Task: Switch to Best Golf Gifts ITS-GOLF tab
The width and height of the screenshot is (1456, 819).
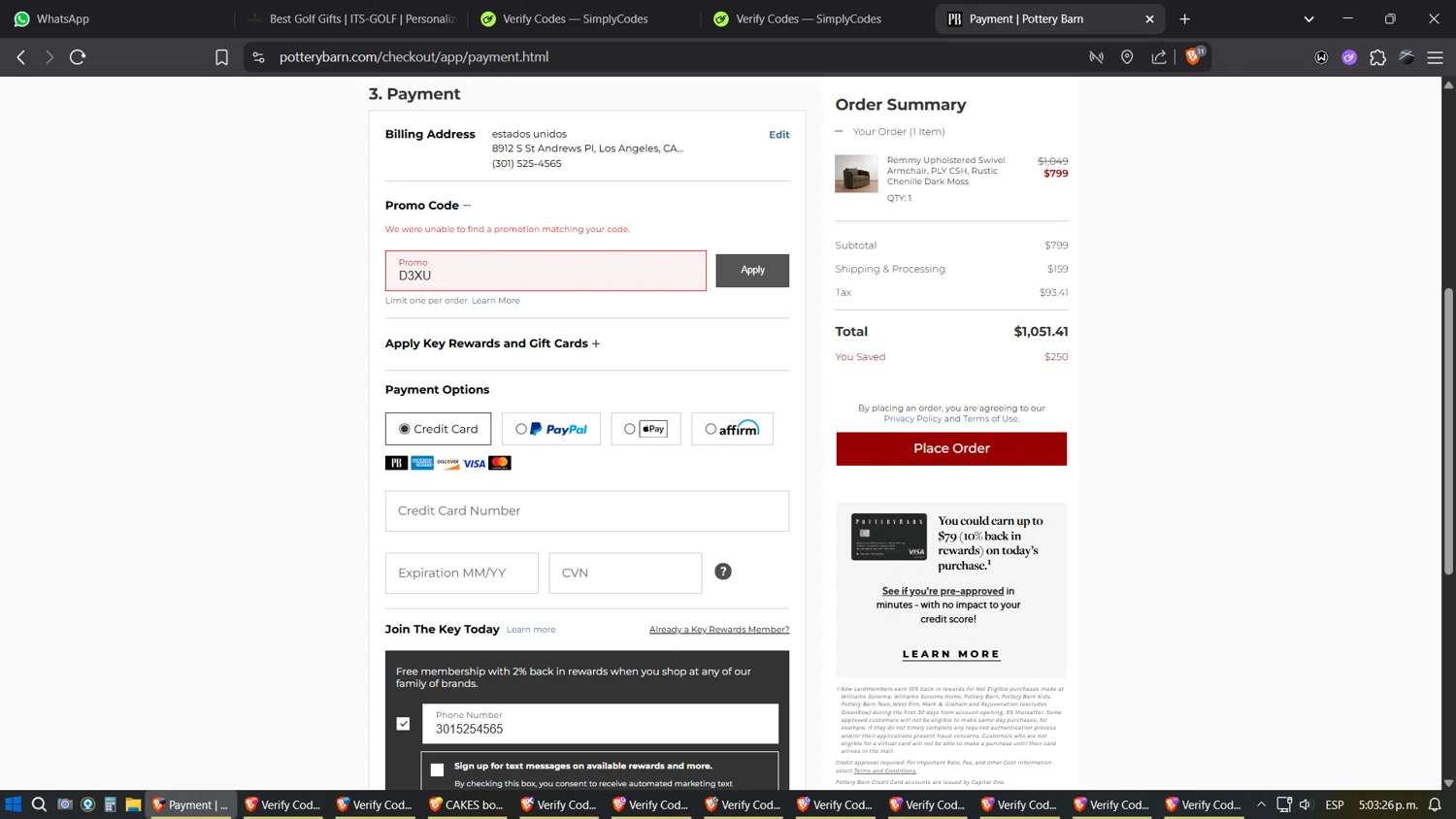Action: pyautogui.click(x=351, y=18)
